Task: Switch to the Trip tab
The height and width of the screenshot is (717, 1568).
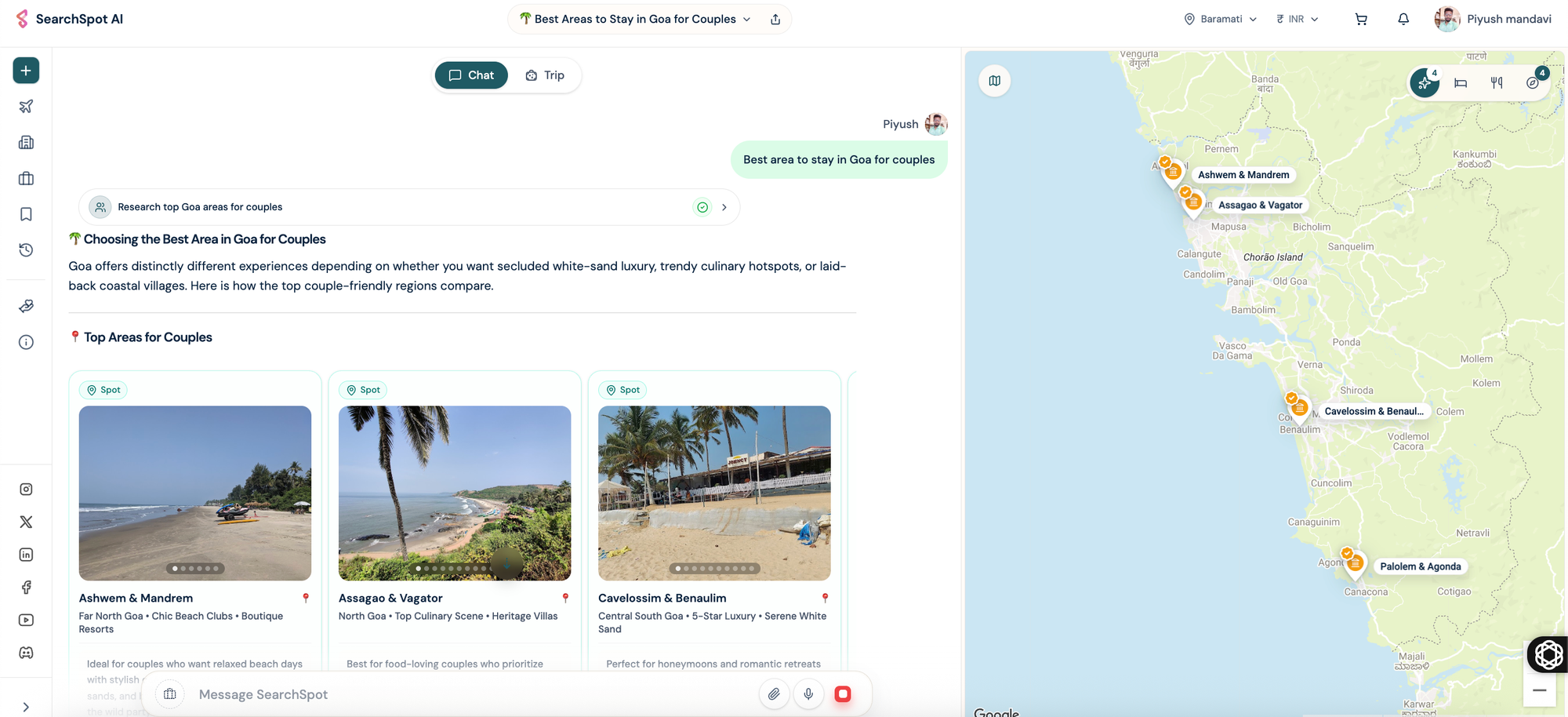Action: (x=545, y=75)
